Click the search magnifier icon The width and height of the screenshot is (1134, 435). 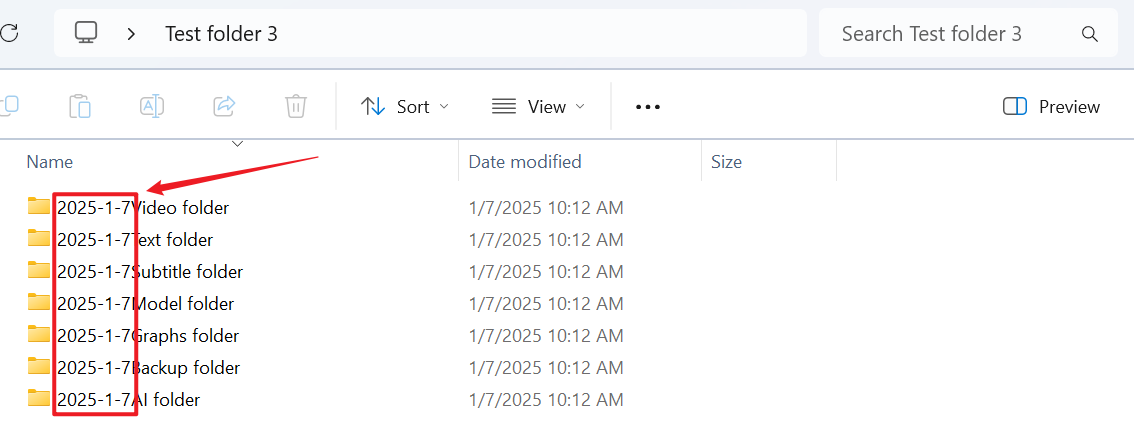pyautogui.click(x=1090, y=34)
